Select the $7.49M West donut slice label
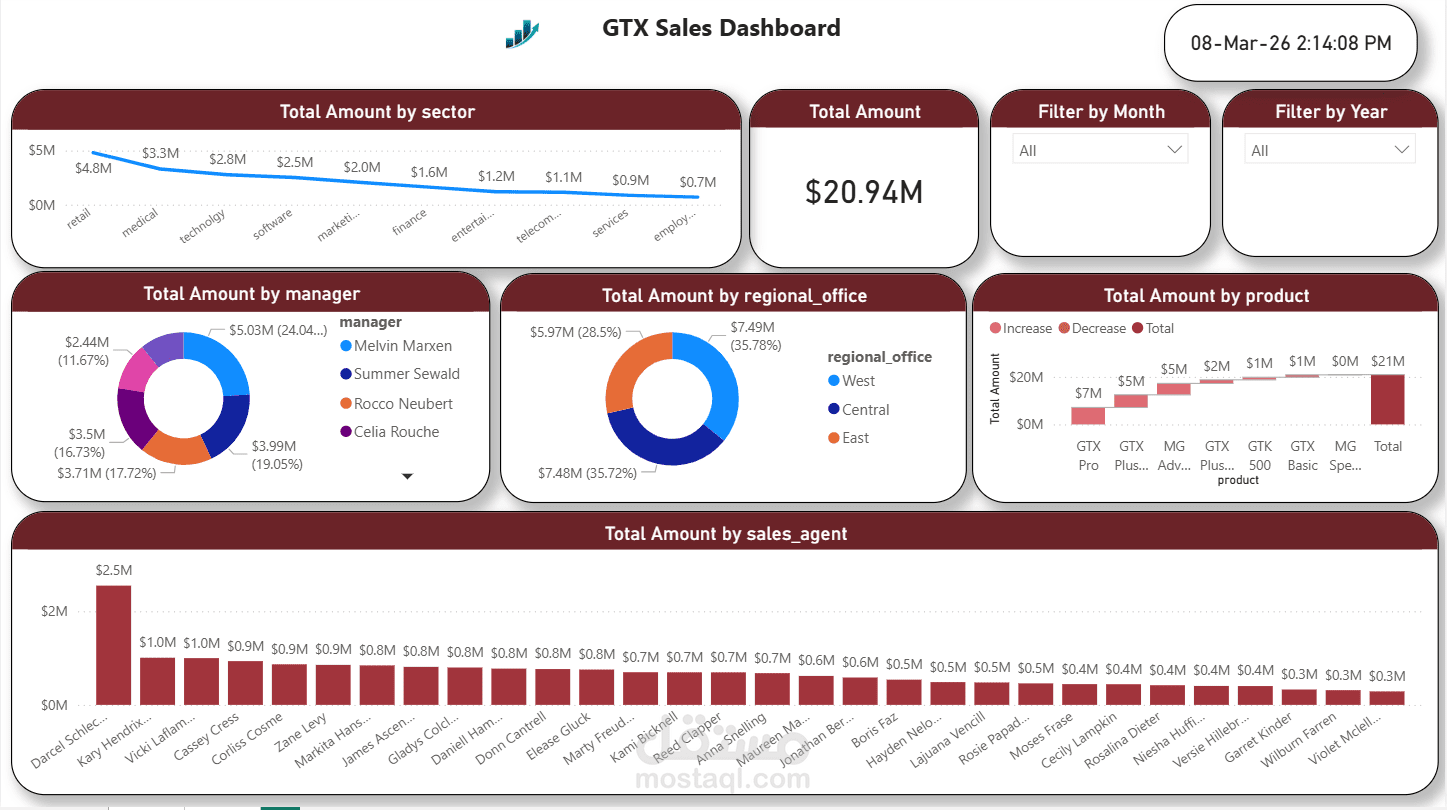The image size is (1447, 810). tap(755, 336)
